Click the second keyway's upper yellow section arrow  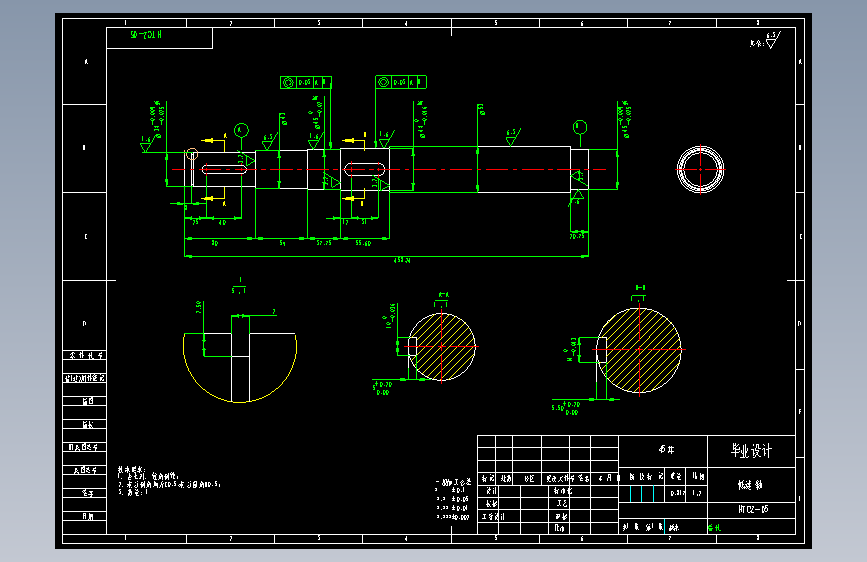354,140
